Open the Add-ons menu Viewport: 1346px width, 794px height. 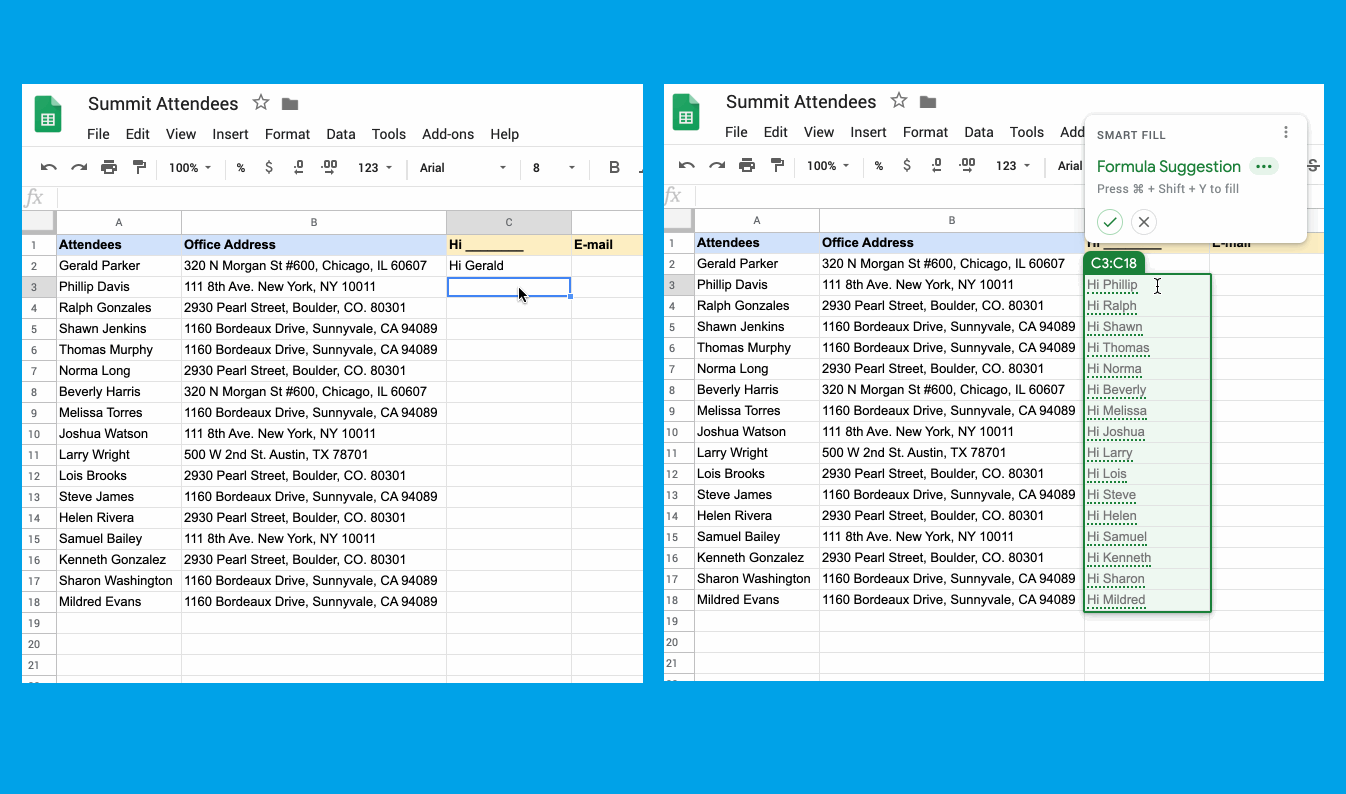[x=448, y=134]
